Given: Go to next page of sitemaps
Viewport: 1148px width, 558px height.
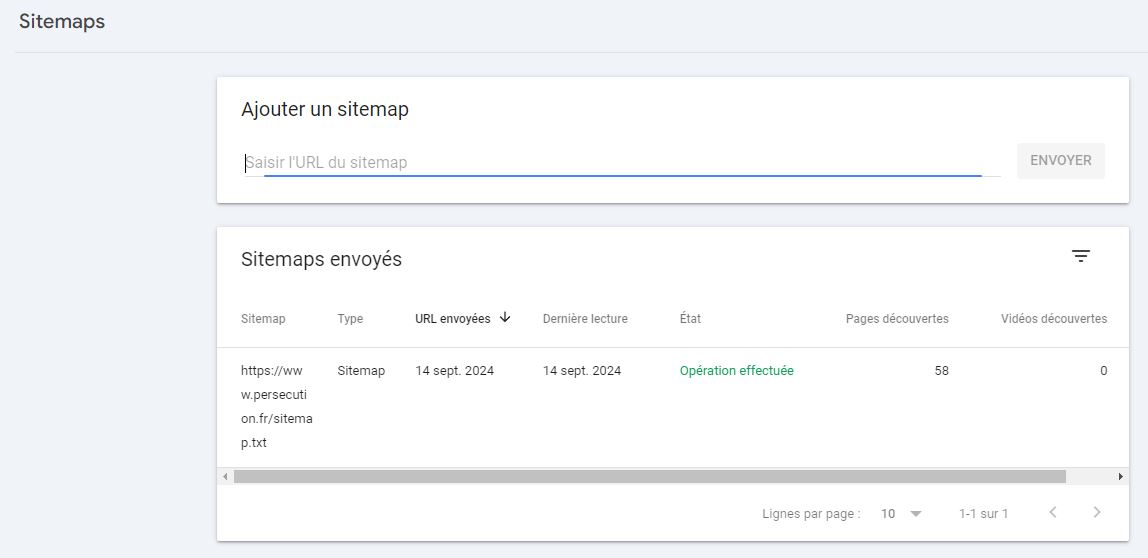Looking at the screenshot, I should tap(1097, 513).
